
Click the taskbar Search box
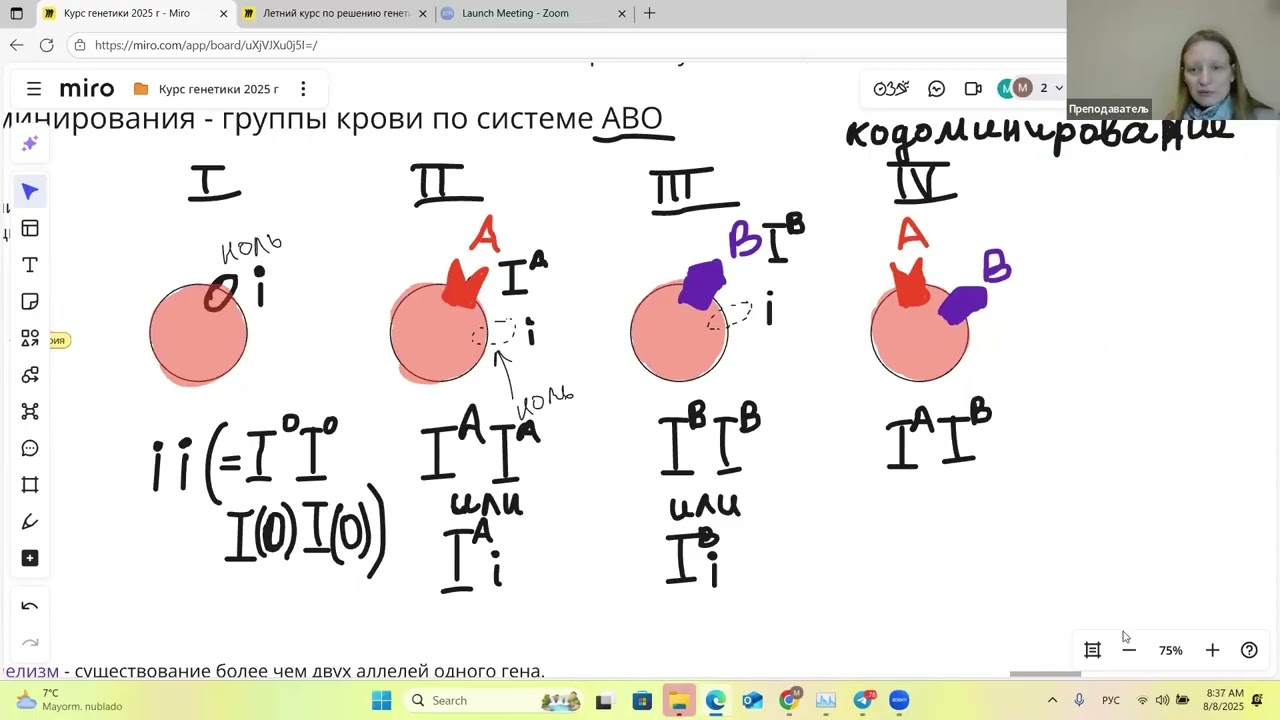[x=495, y=700]
